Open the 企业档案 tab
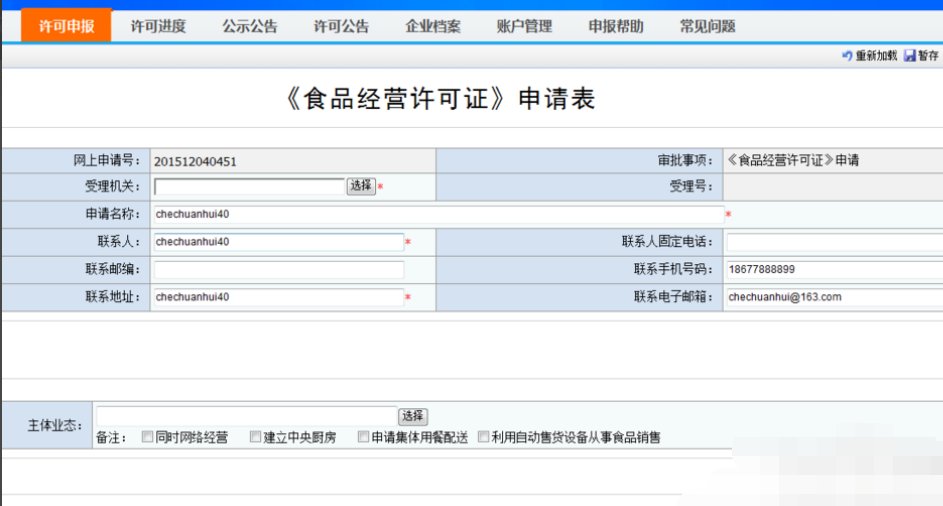This screenshot has height=506, width=943. point(432,26)
